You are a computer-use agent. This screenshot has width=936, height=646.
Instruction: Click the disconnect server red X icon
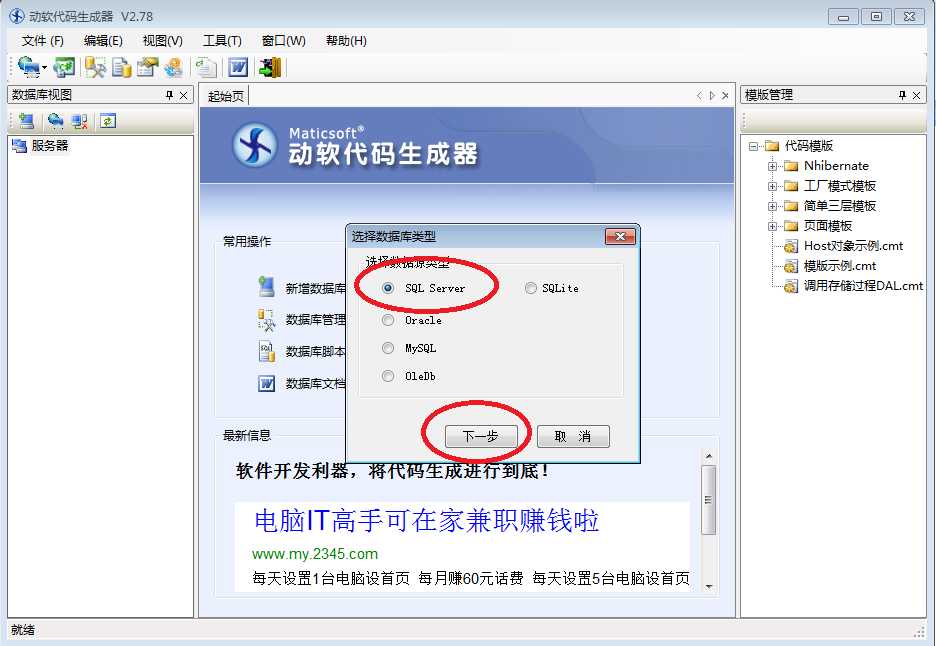coord(79,121)
